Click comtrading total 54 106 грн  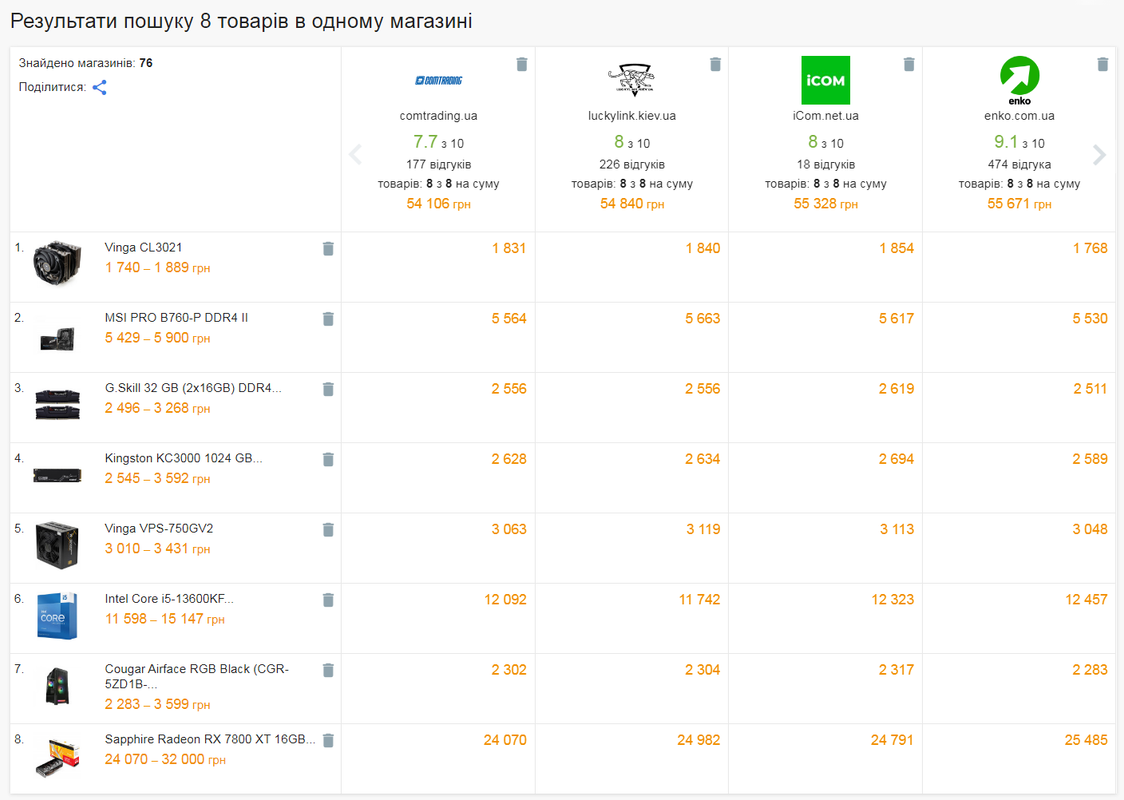point(439,204)
